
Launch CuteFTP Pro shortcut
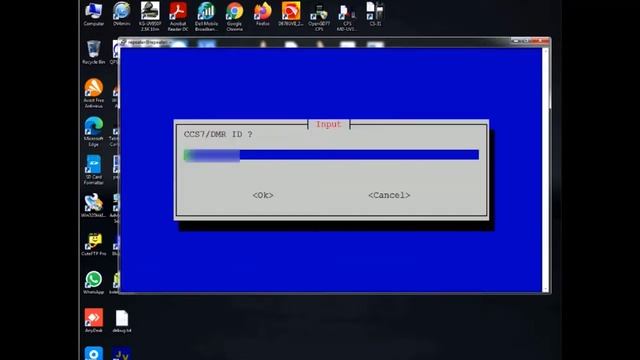point(93,244)
